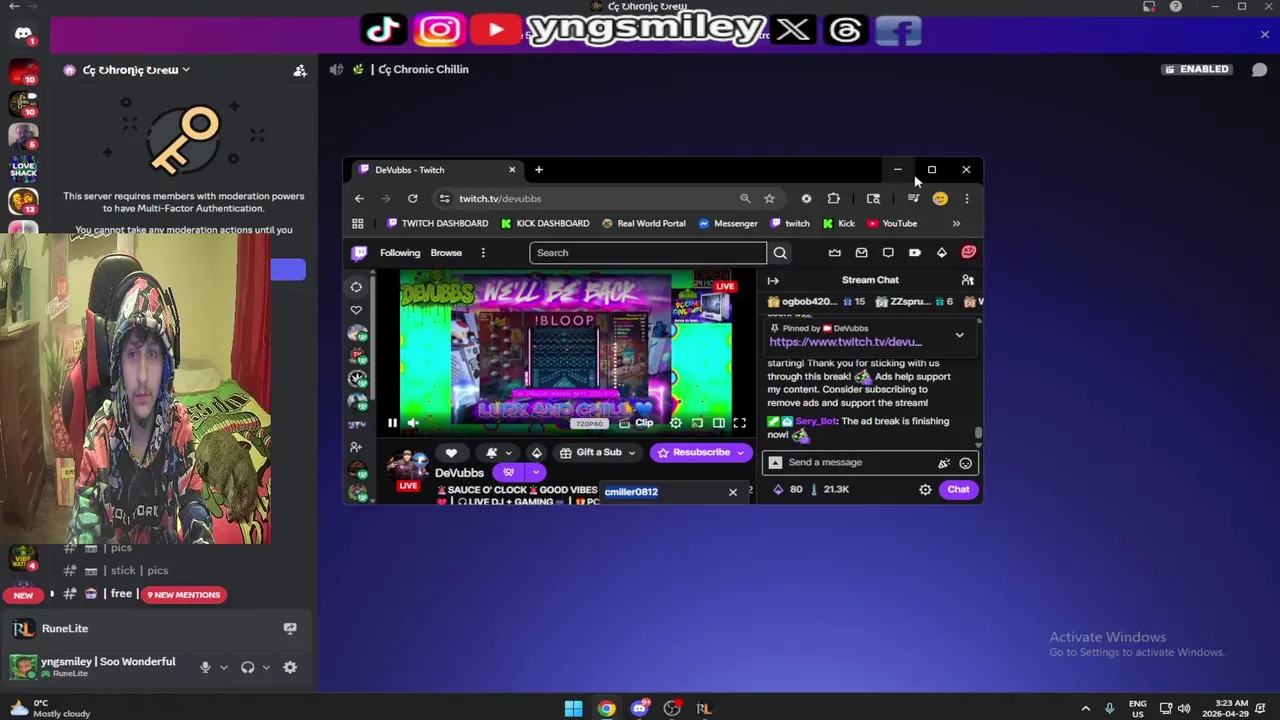
Task: Open the Following tab on Twitch
Action: (400, 253)
